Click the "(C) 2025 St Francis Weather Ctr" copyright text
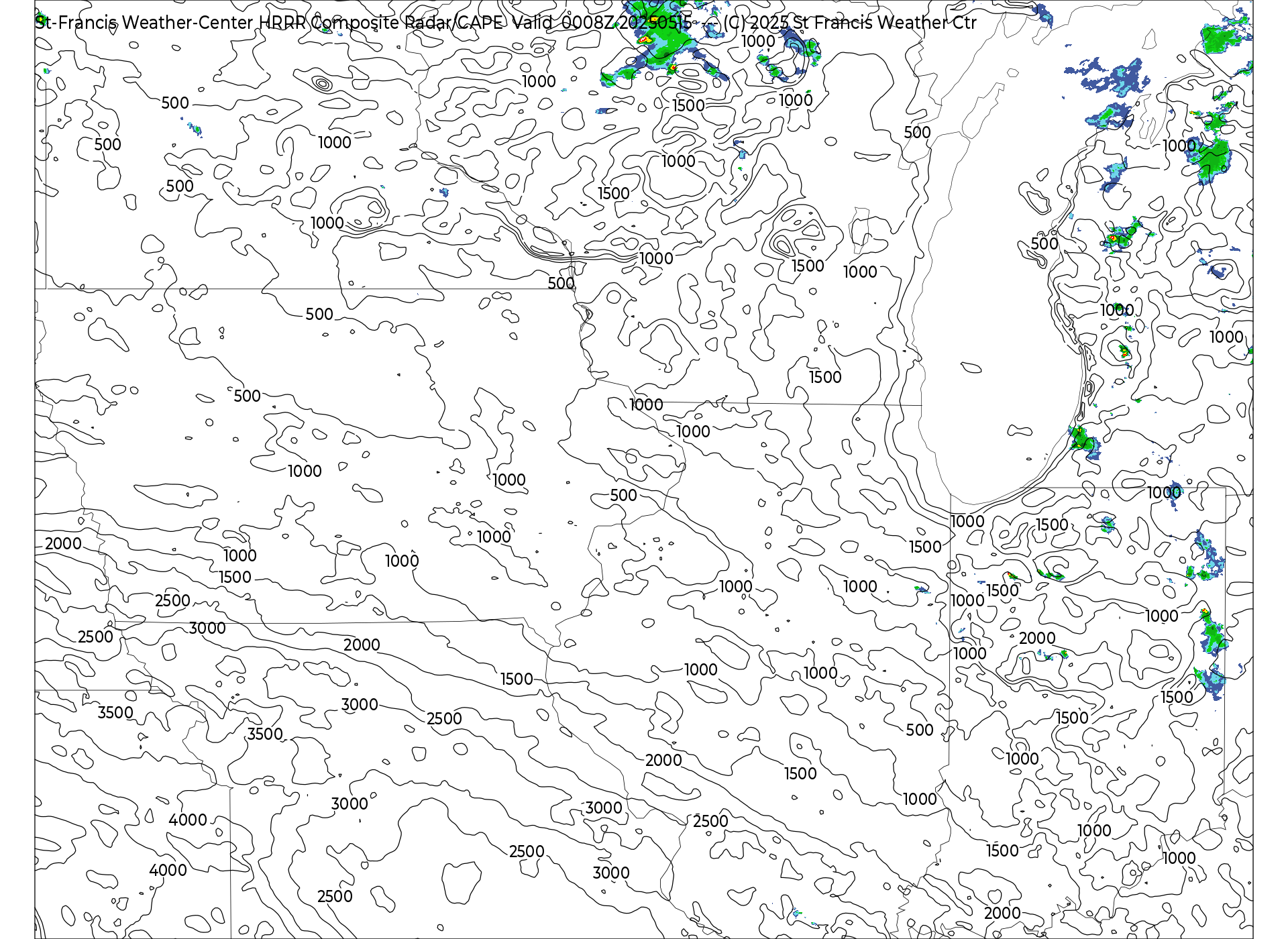 coord(849,22)
